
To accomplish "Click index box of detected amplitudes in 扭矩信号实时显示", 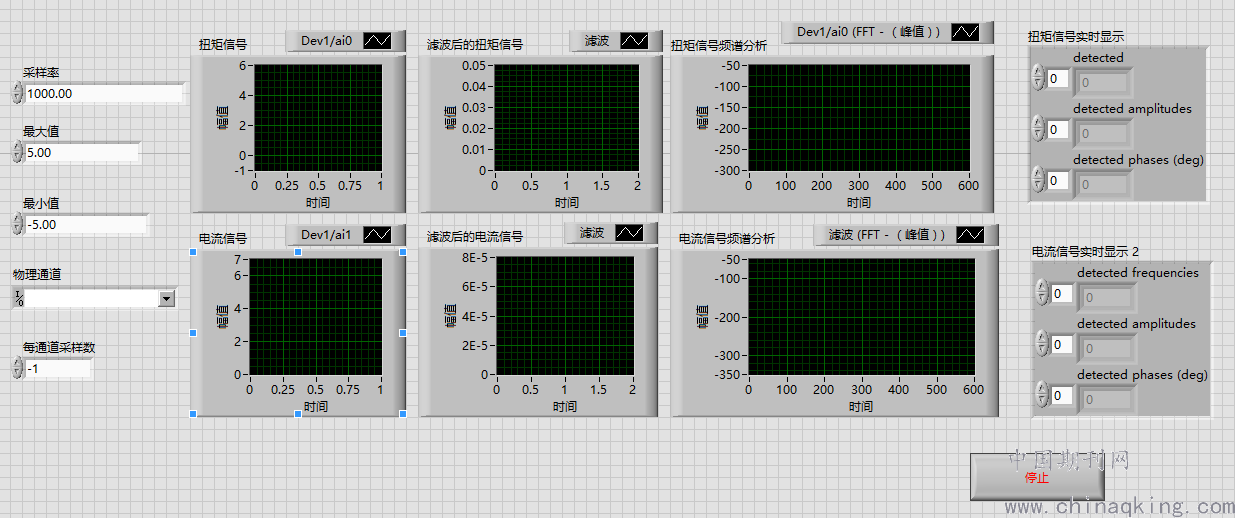I will point(1058,129).
